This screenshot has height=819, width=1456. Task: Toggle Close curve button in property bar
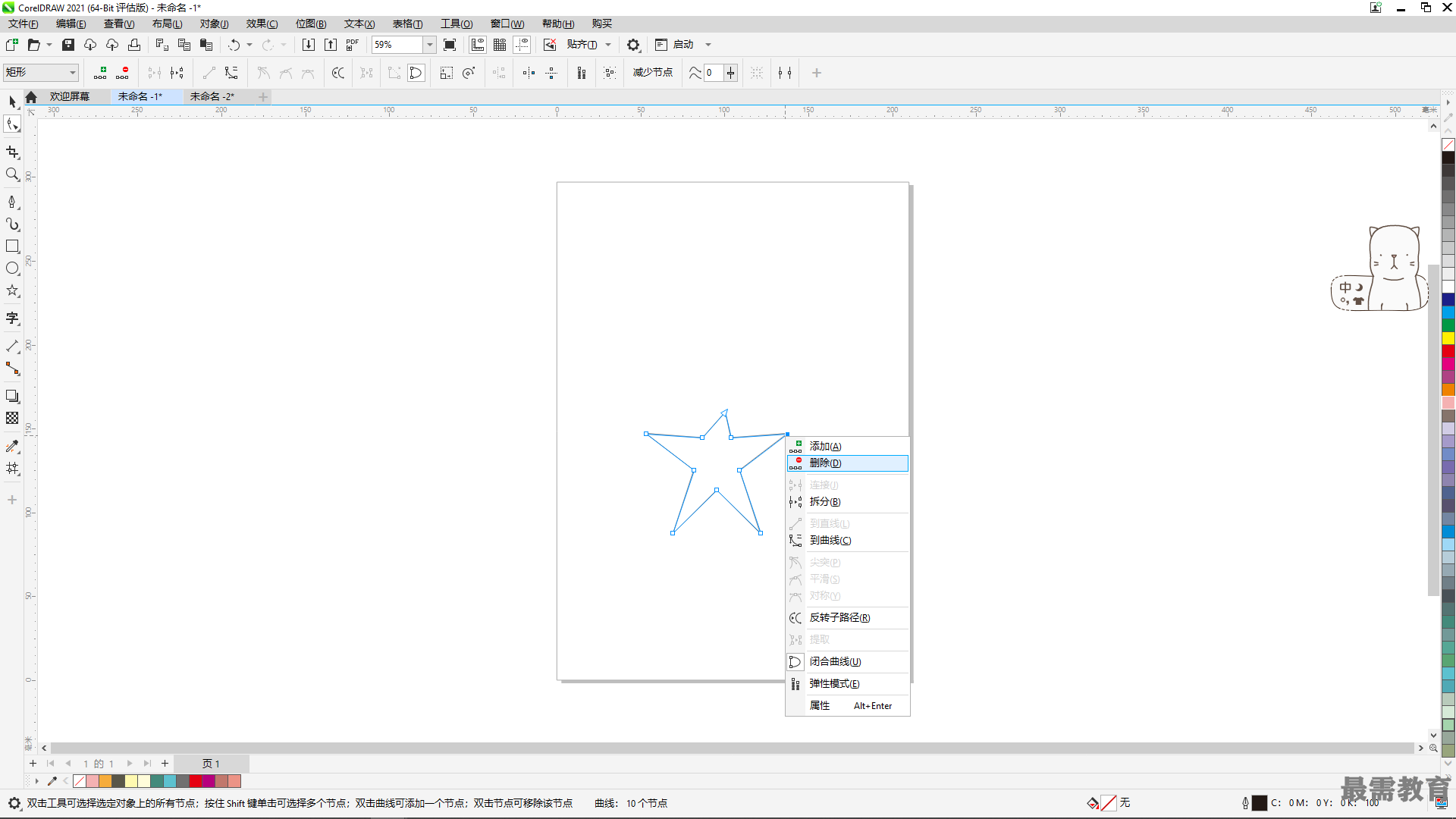coord(416,73)
